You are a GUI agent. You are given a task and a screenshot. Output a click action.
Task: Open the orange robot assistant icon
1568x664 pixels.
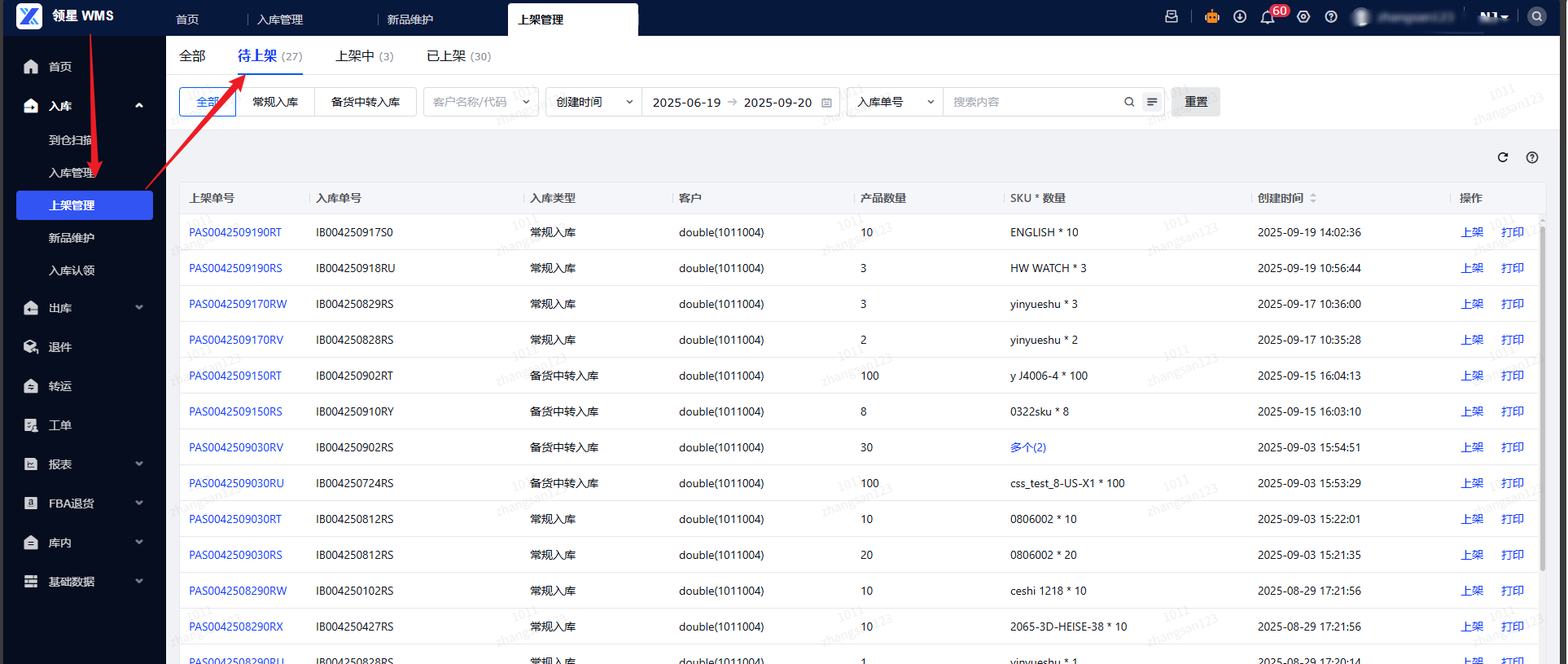(1211, 17)
